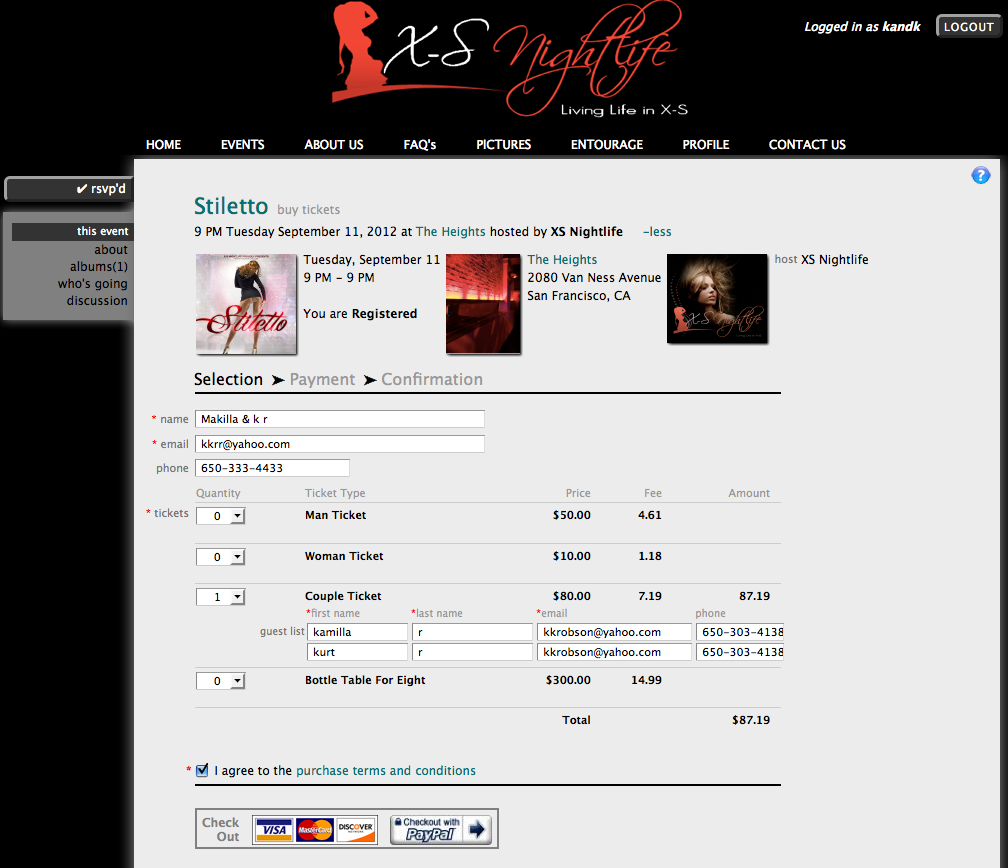
Task: Click the MasterCard icon
Action: [x=315, y=830]
